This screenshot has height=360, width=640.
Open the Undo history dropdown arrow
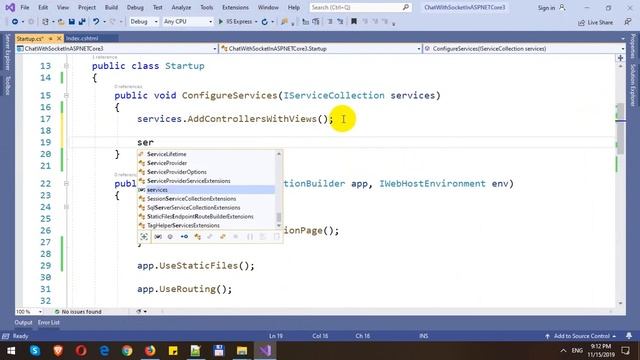(x=104, y=22)
